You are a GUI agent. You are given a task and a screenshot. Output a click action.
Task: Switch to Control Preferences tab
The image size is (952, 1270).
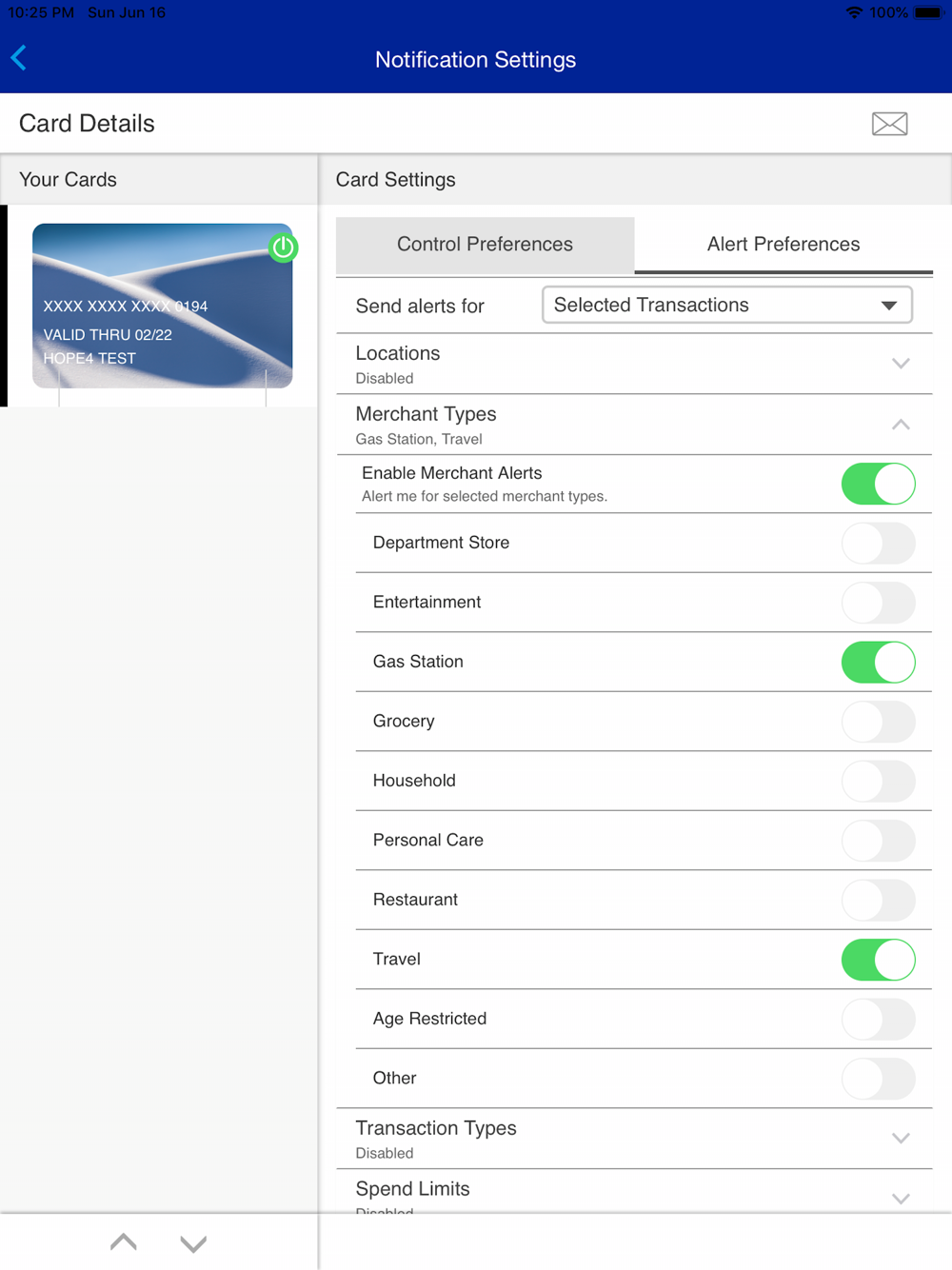[485, 245]
